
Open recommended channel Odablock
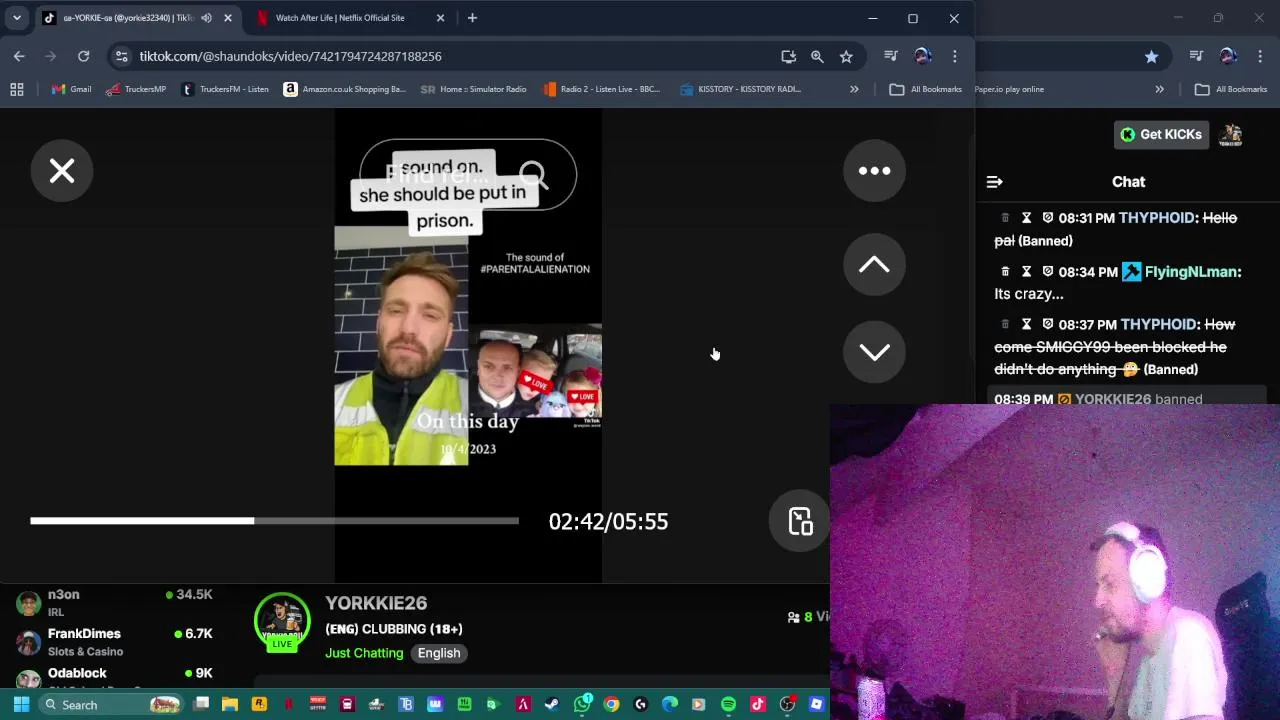[x=115, y=679]
